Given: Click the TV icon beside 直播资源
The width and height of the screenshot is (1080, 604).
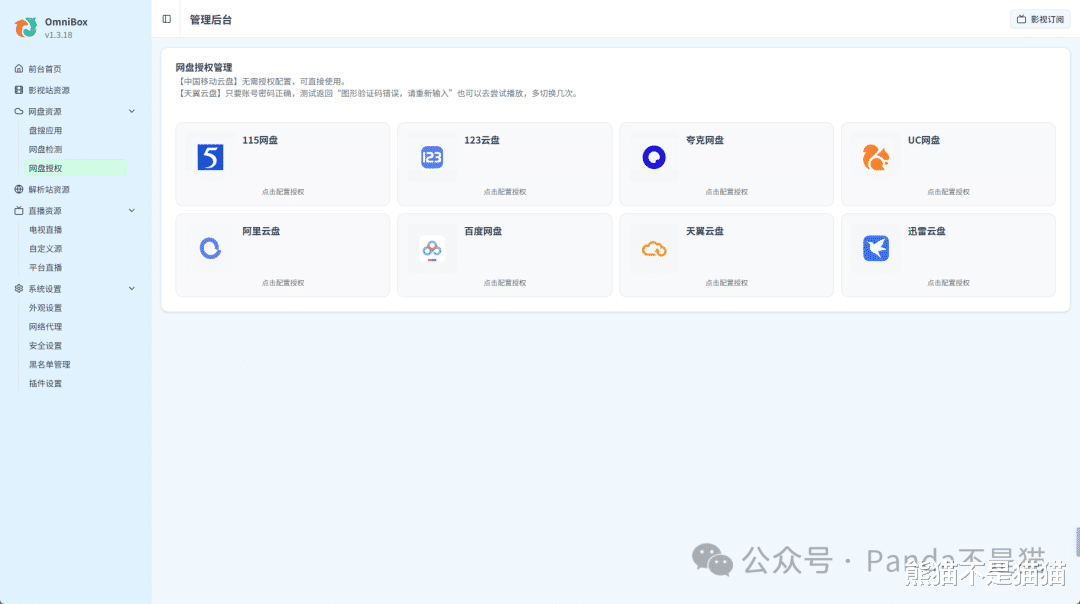Looking at the screenshot, I should click(x=19, y=211).
